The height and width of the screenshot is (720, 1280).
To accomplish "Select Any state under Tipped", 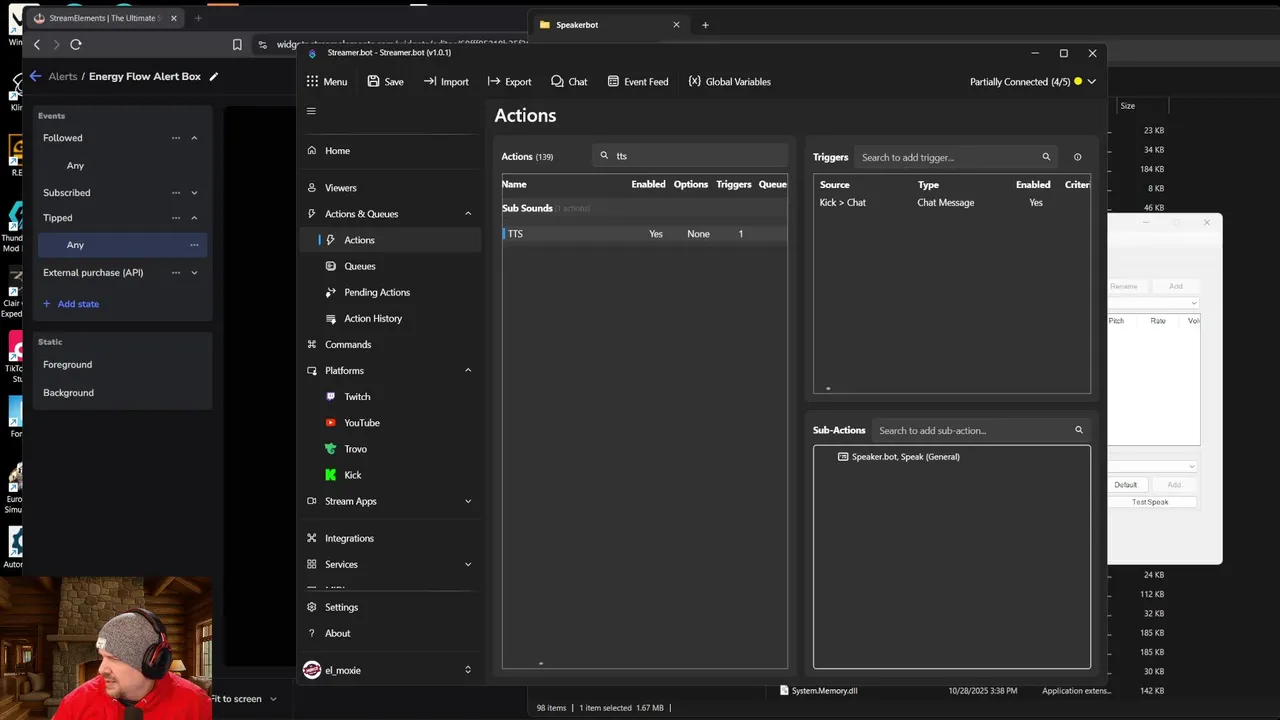I will [121, 245].
